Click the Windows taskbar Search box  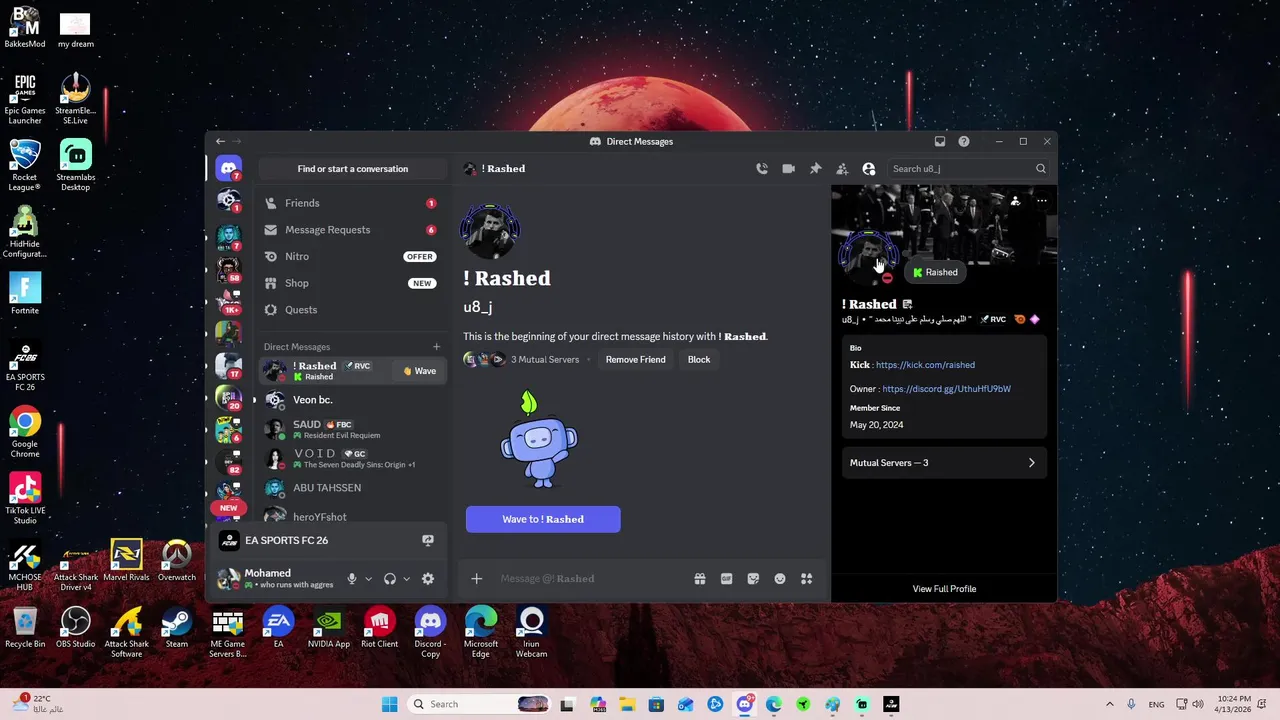(480, 704)
